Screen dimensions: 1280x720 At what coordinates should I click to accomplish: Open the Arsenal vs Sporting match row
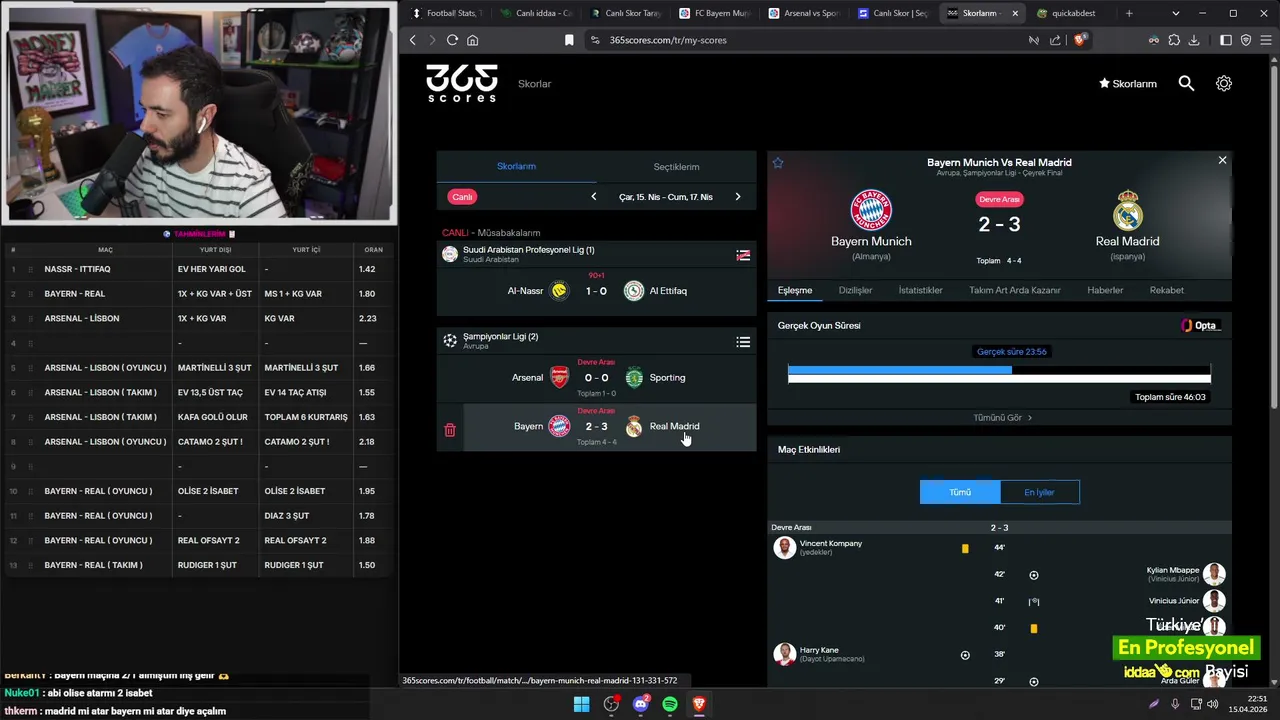(596, 378)
